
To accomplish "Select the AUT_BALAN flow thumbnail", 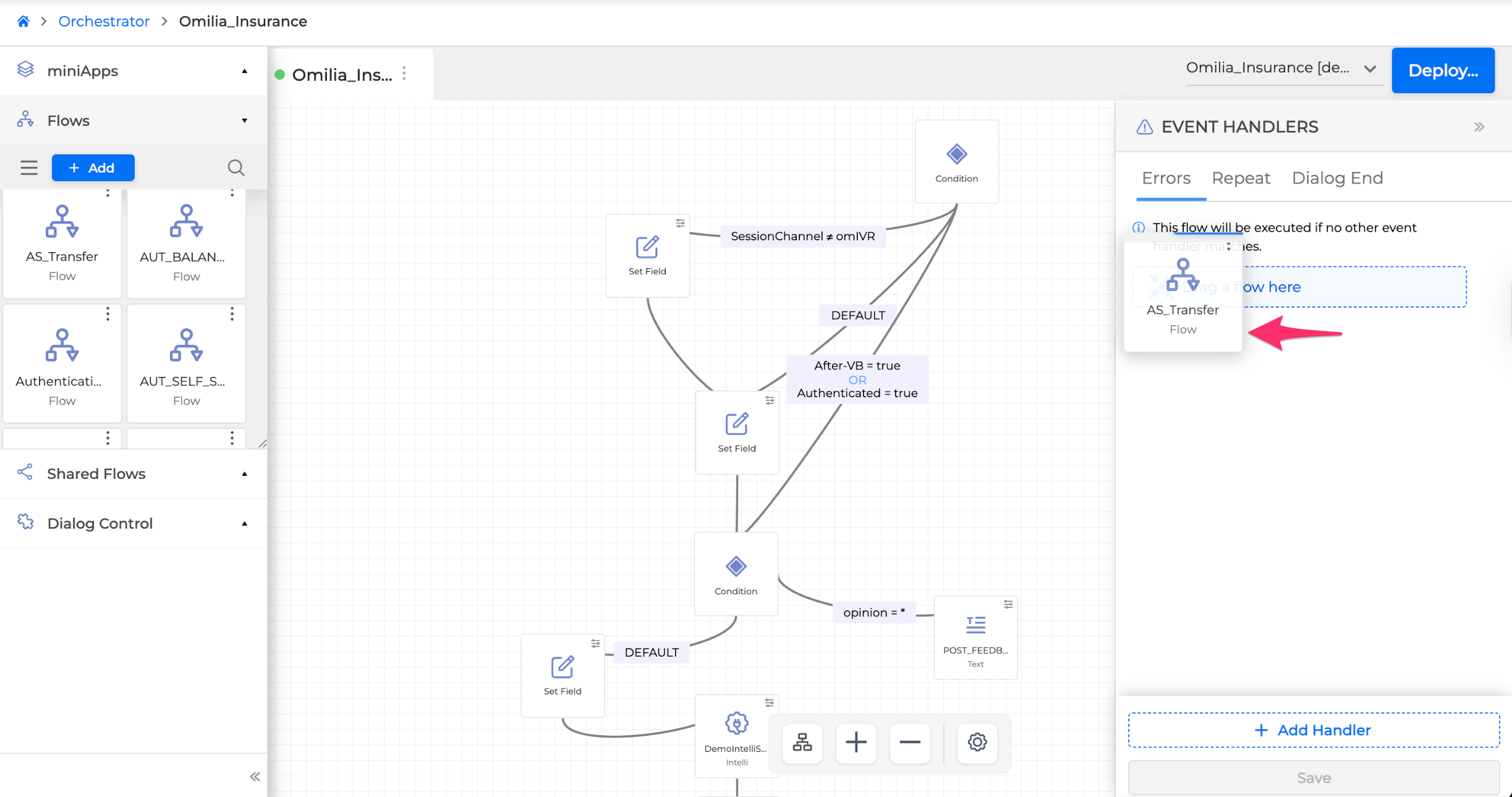I will tap(186, 244).
